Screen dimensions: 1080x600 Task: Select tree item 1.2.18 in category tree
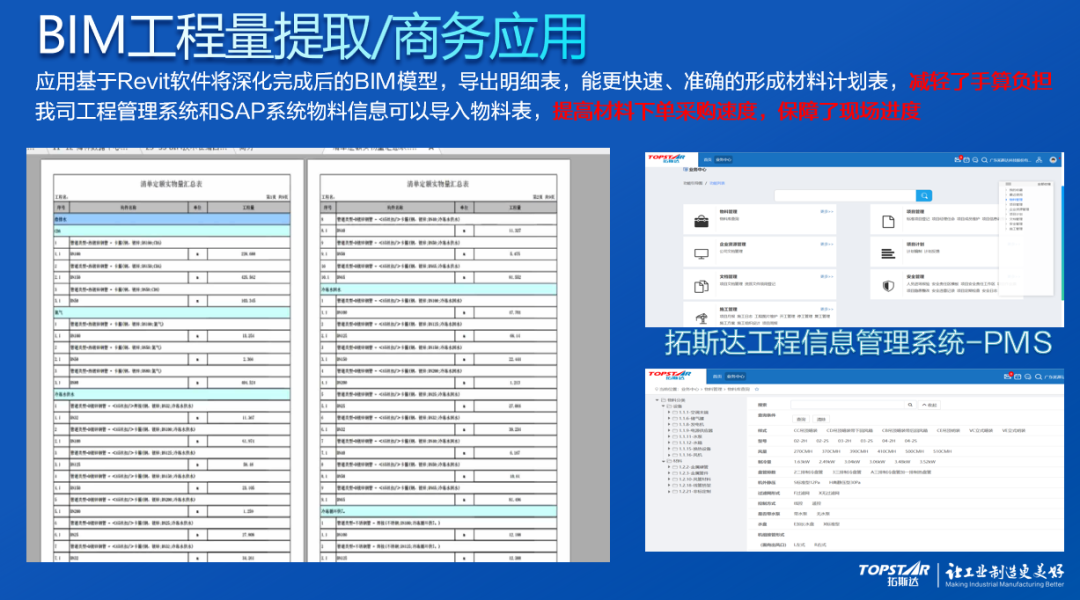click(x=692, y=485)
